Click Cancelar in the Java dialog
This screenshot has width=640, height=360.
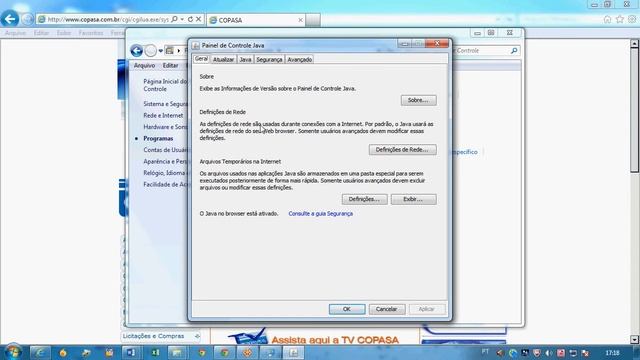click(387, 309)
